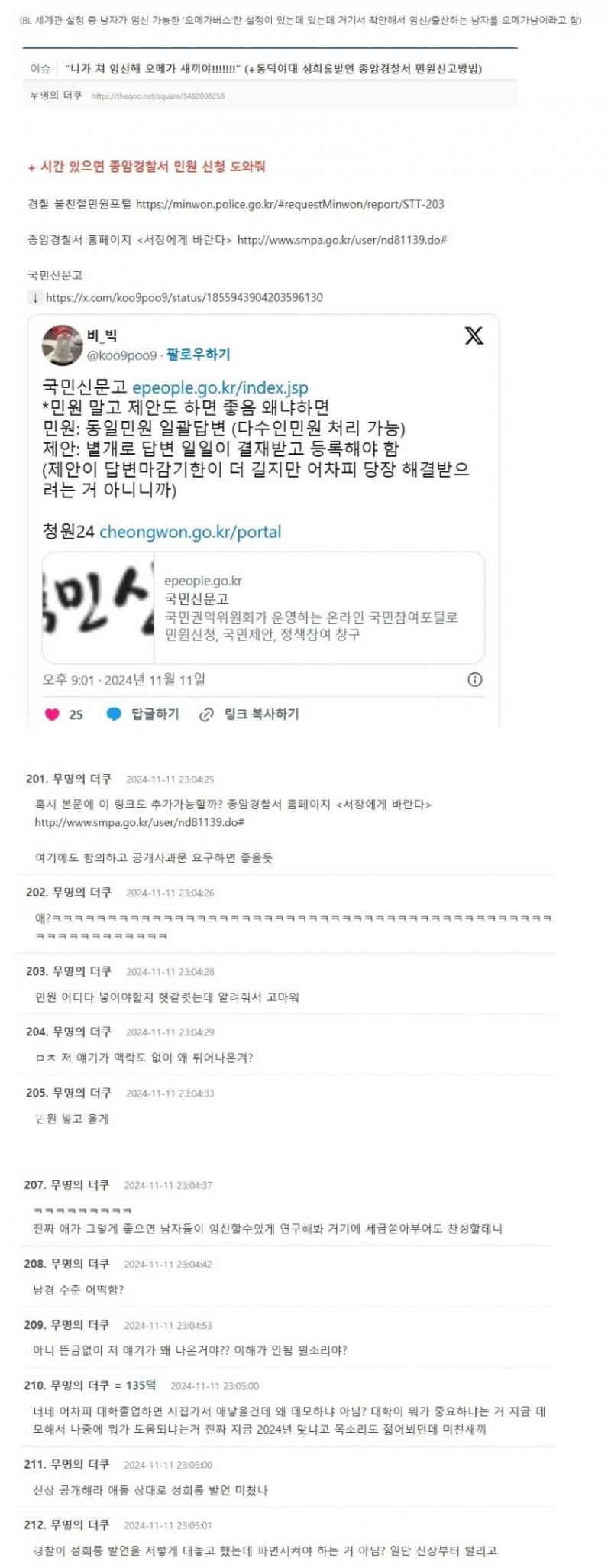Open the epeople.go.kr/index.jsp link in the tweet
This screenshot has height=1568, width=611.
(x=220, y=387)
